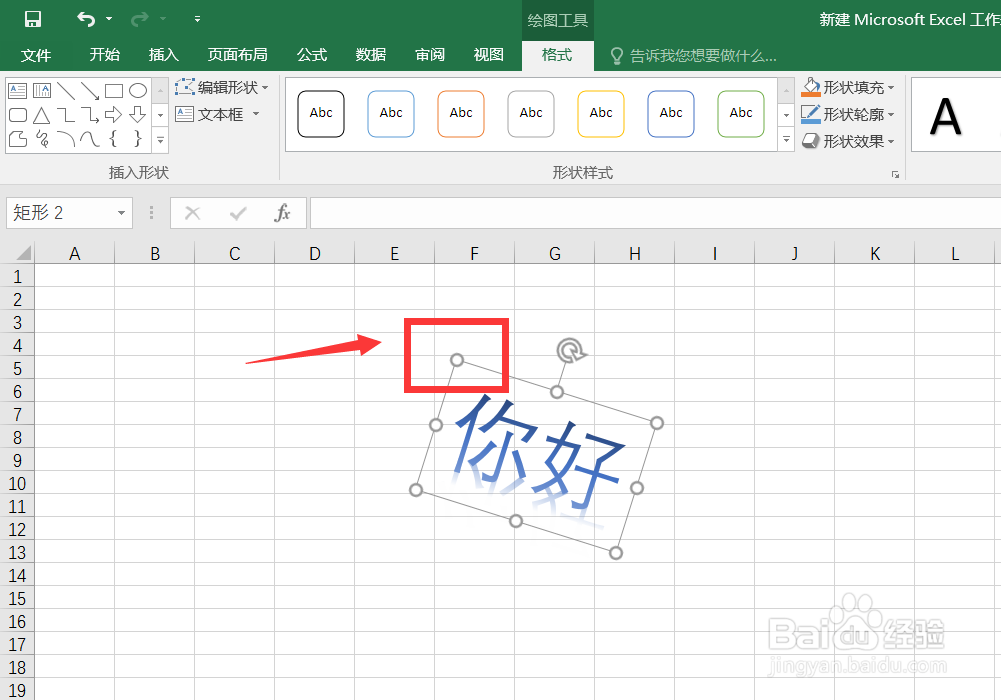Viewport: 1001px width, 700px height.
Task: Open the 形状样式 dialog launcher
Action: [895, 173]
